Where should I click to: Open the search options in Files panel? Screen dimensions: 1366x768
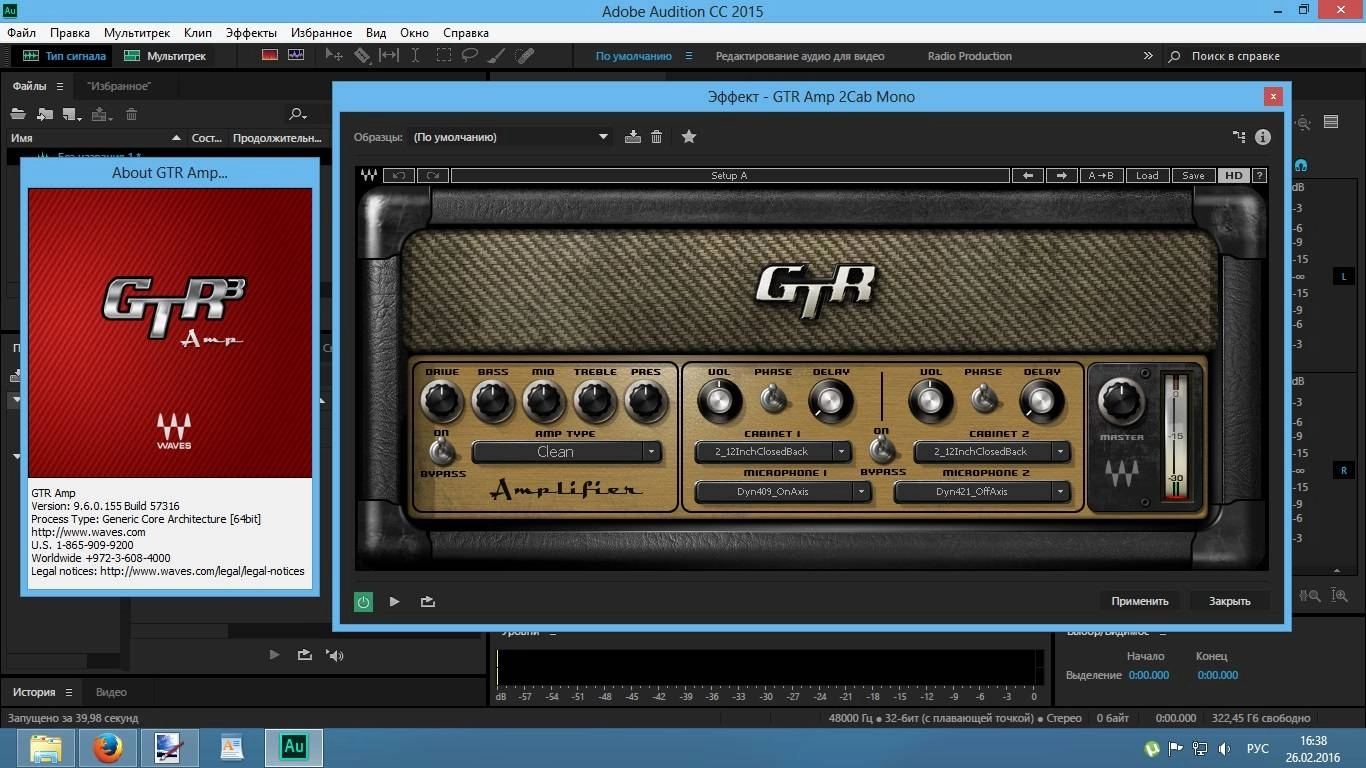click(x=297, y=114)
